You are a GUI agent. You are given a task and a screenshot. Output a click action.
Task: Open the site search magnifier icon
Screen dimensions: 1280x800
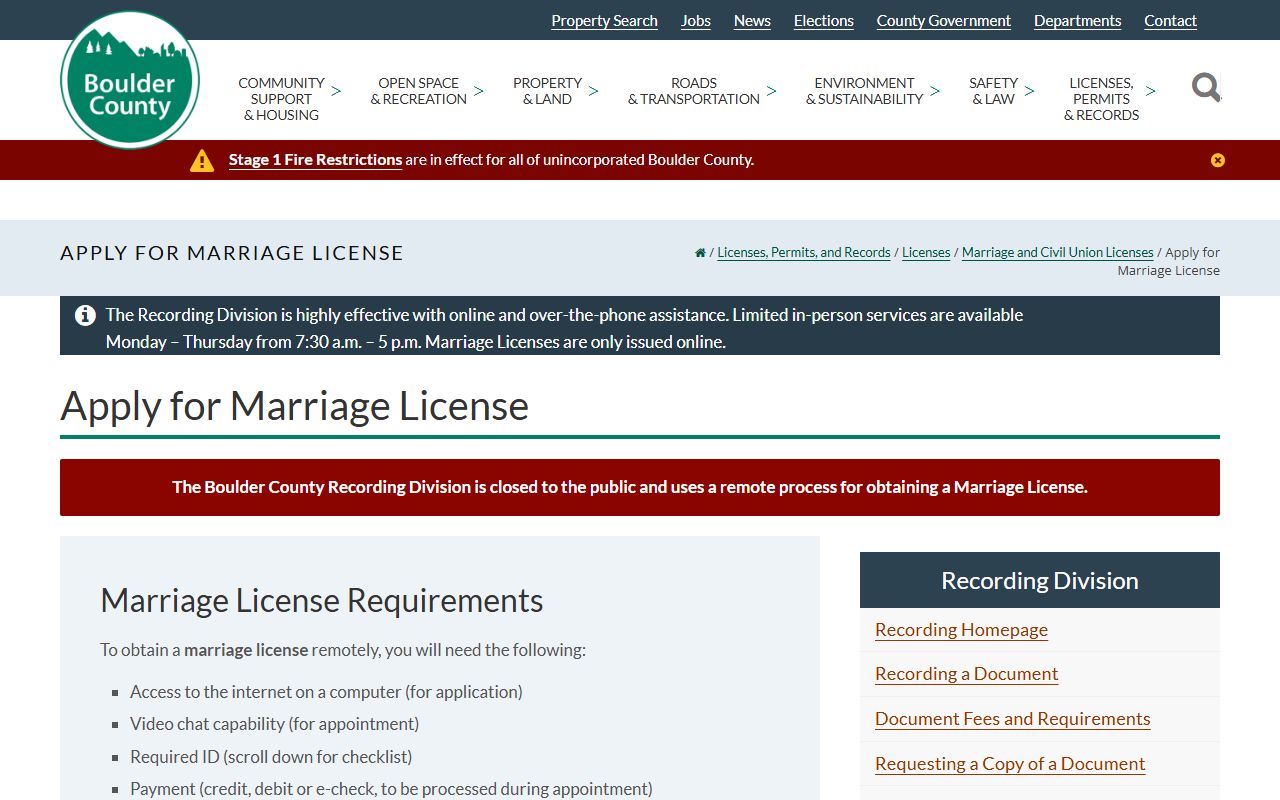point(1206,88)
